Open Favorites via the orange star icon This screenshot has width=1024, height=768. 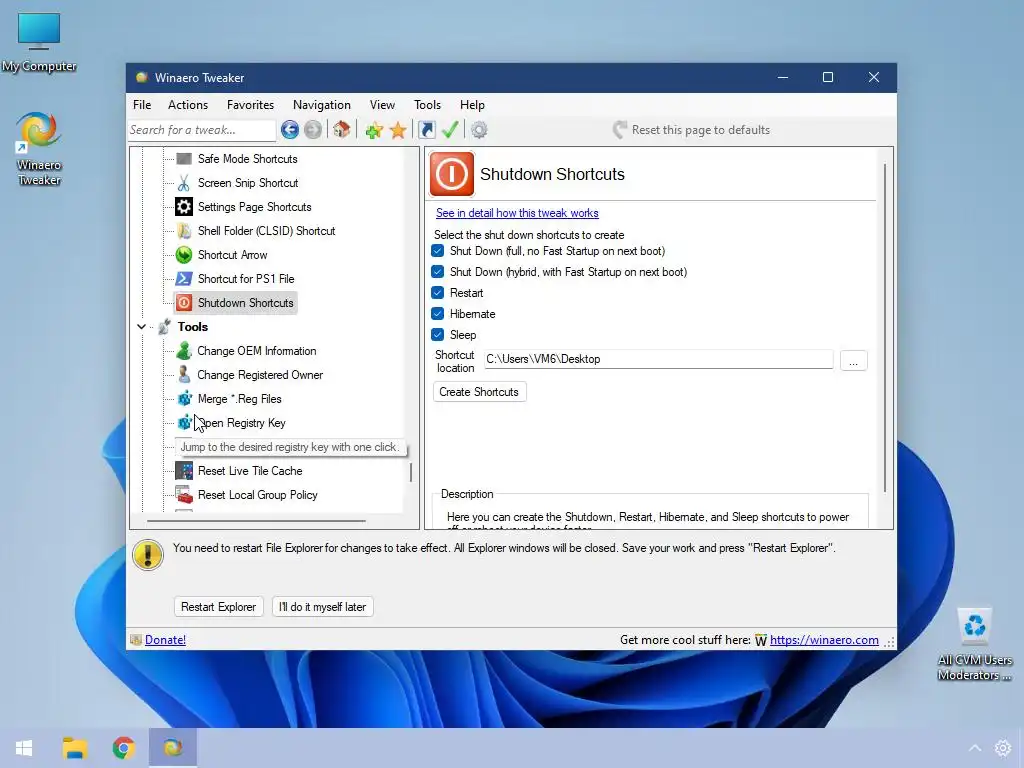click(398, 130)
